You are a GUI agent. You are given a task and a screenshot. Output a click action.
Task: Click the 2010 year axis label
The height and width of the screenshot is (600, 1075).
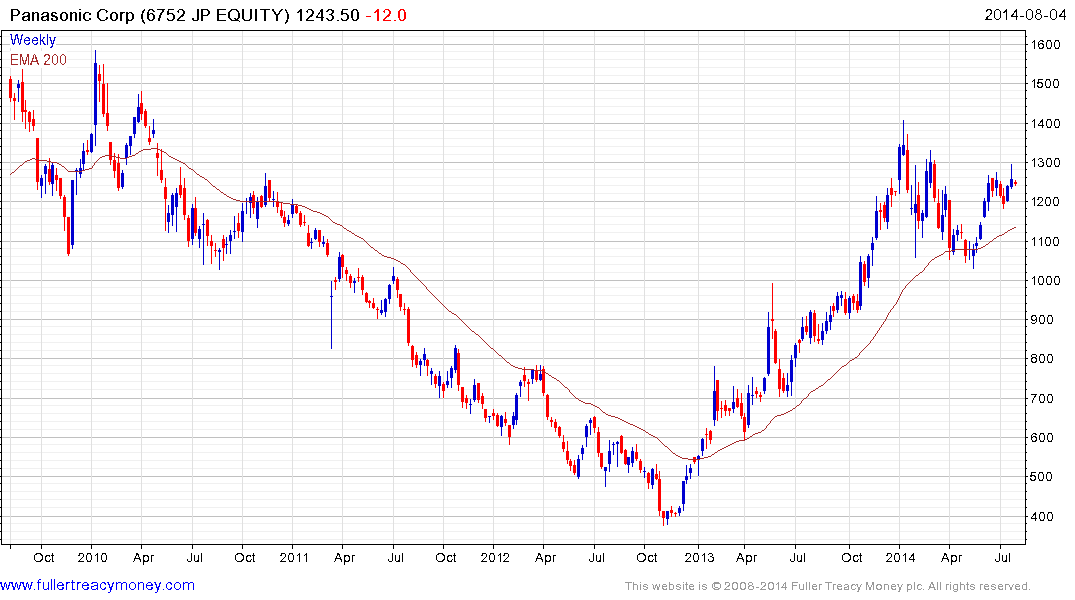point(93,557)
